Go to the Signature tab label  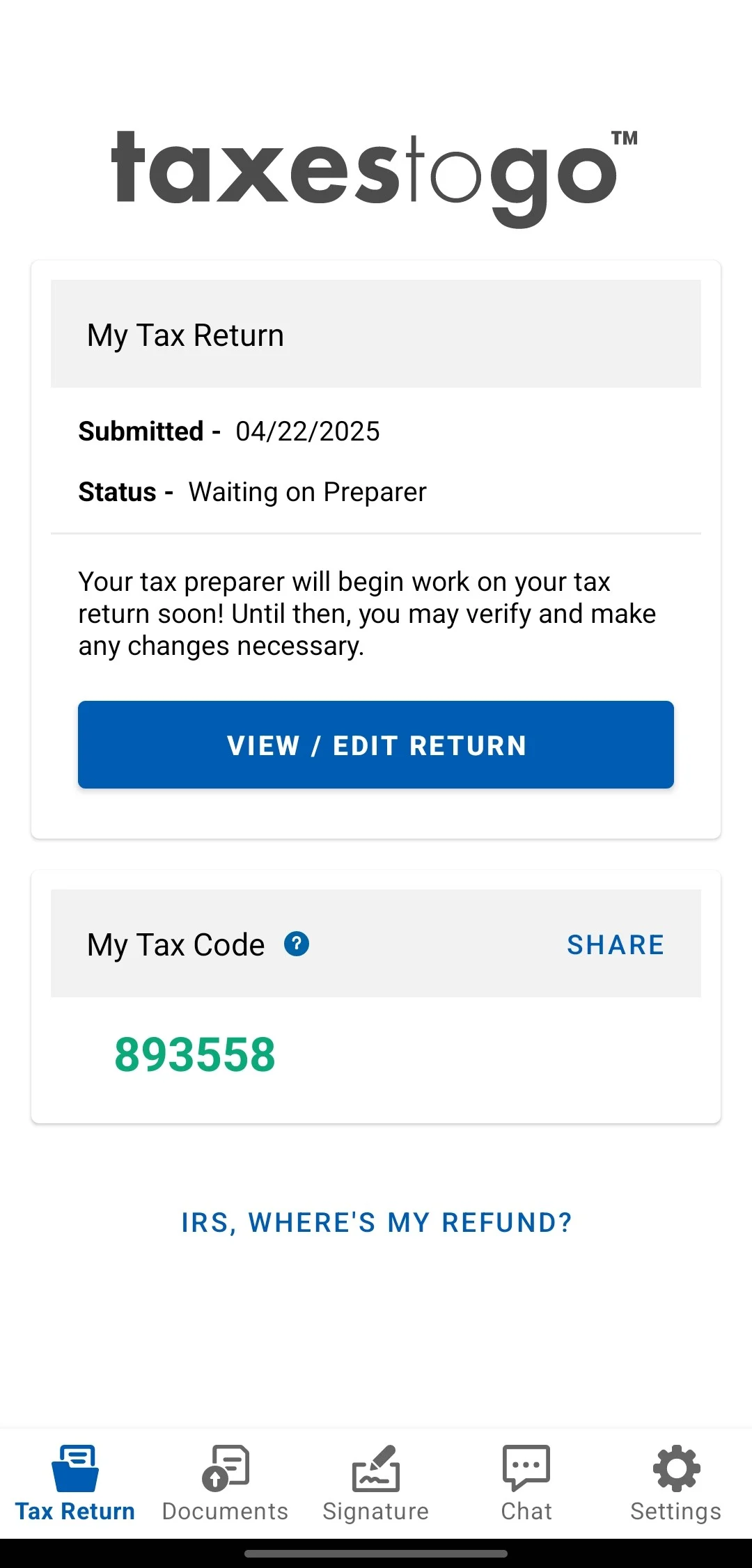(x=376, y=1512)
